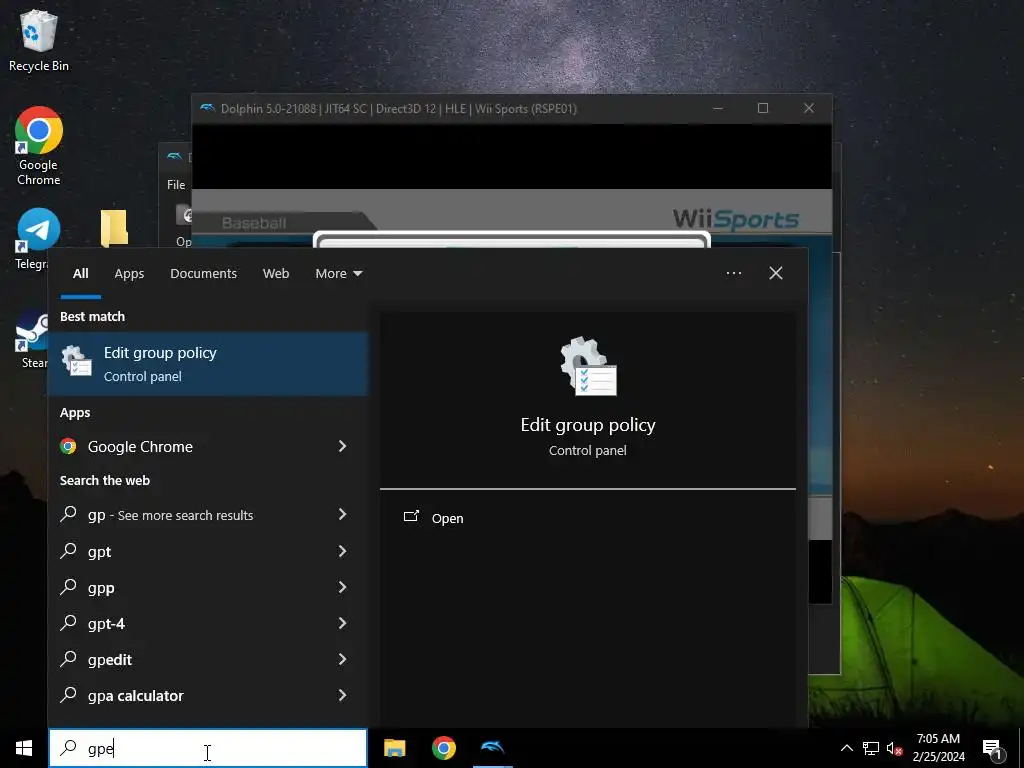Expand the 'gp' web search chevron

pos(342,515)
